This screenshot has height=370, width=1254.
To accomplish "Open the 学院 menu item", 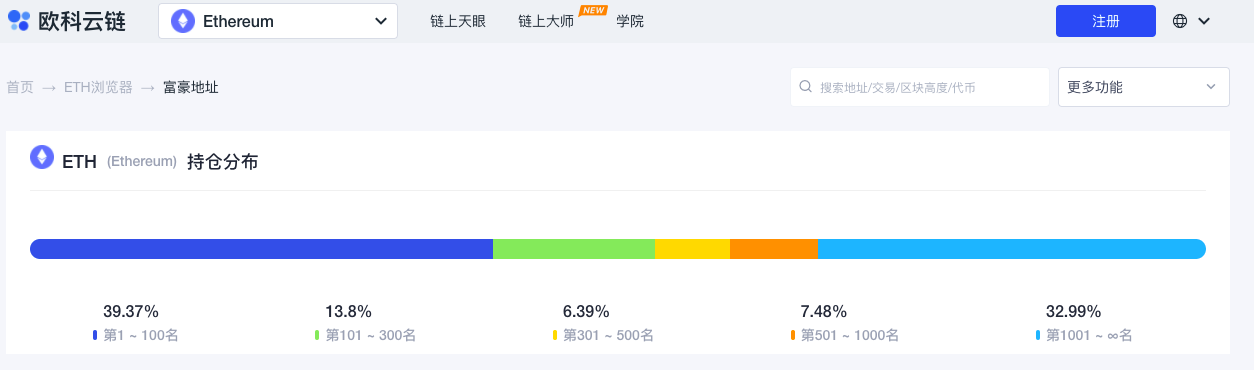I will click(x=630, y=21).
